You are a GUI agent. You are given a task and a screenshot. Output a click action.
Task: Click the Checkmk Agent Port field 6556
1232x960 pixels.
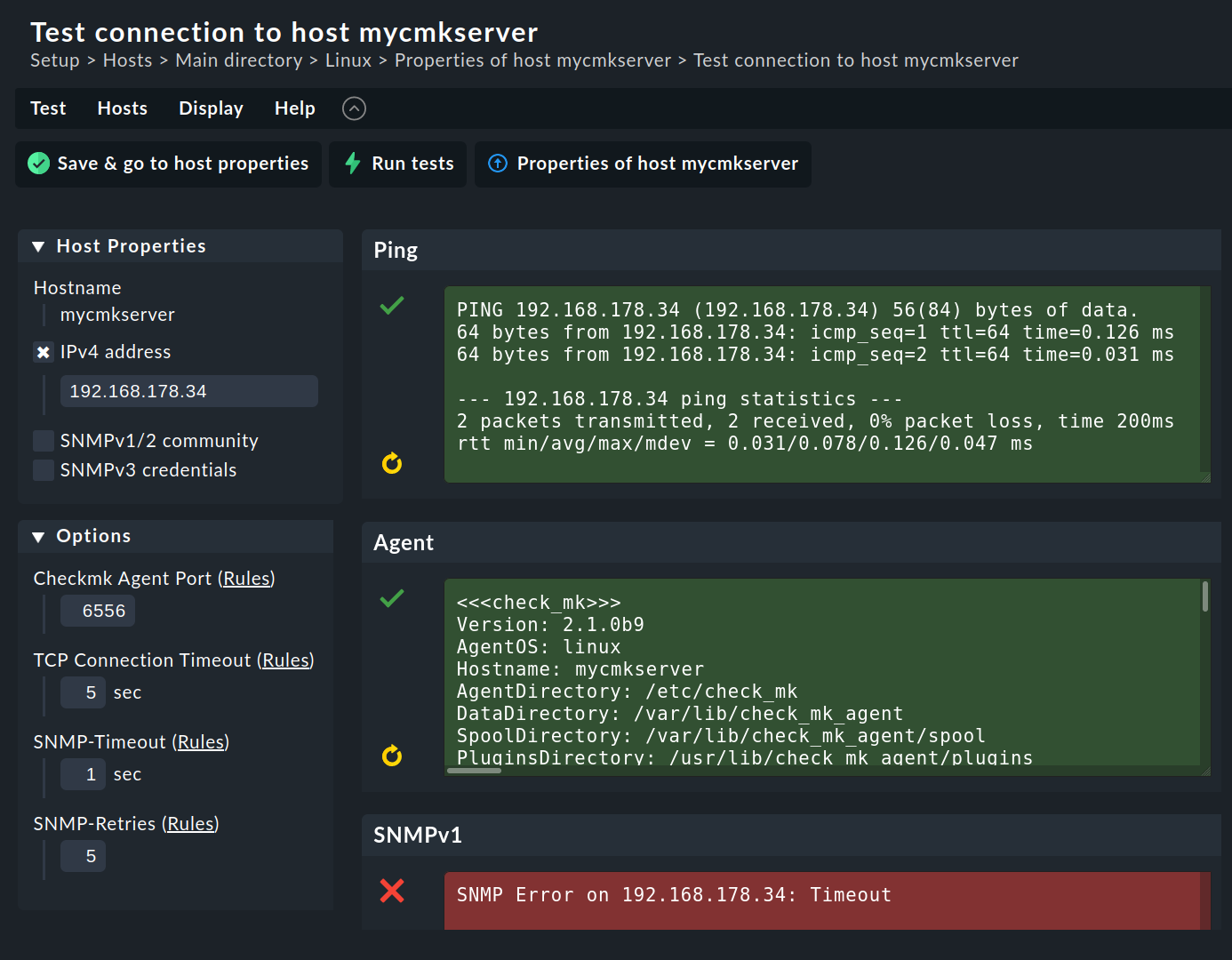point(98,611)
